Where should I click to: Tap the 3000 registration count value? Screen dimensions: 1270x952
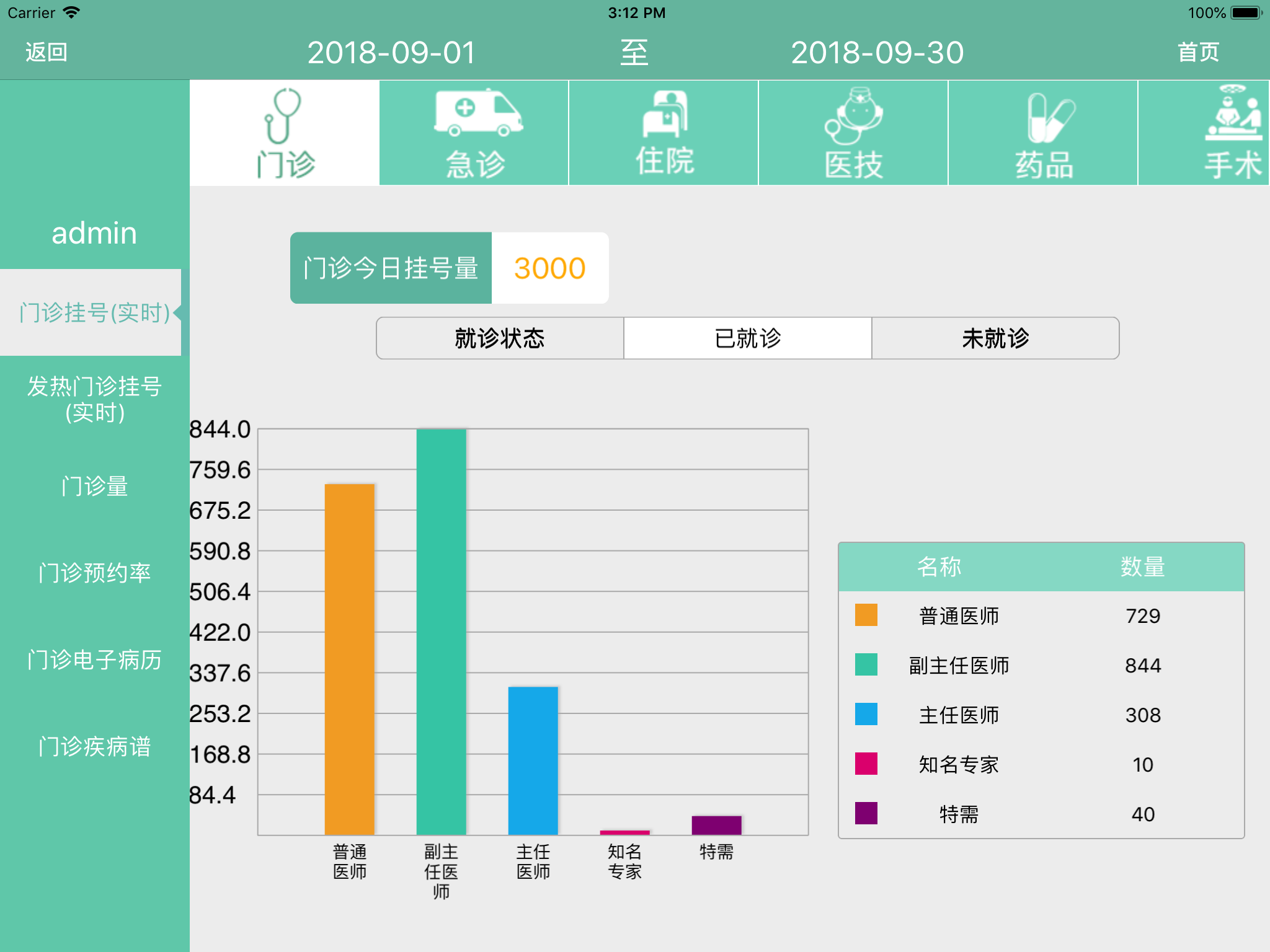point(549,268)
